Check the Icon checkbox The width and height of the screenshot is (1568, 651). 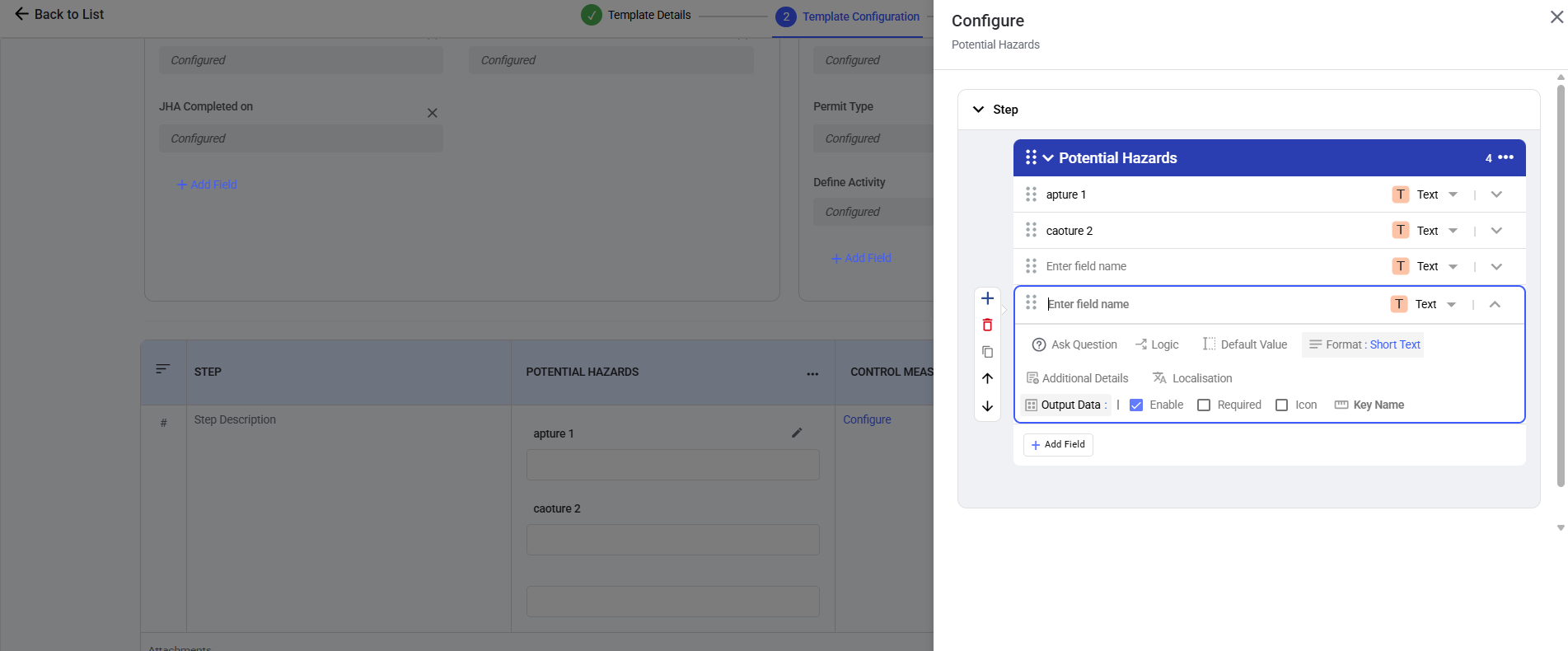[1282, 405]
